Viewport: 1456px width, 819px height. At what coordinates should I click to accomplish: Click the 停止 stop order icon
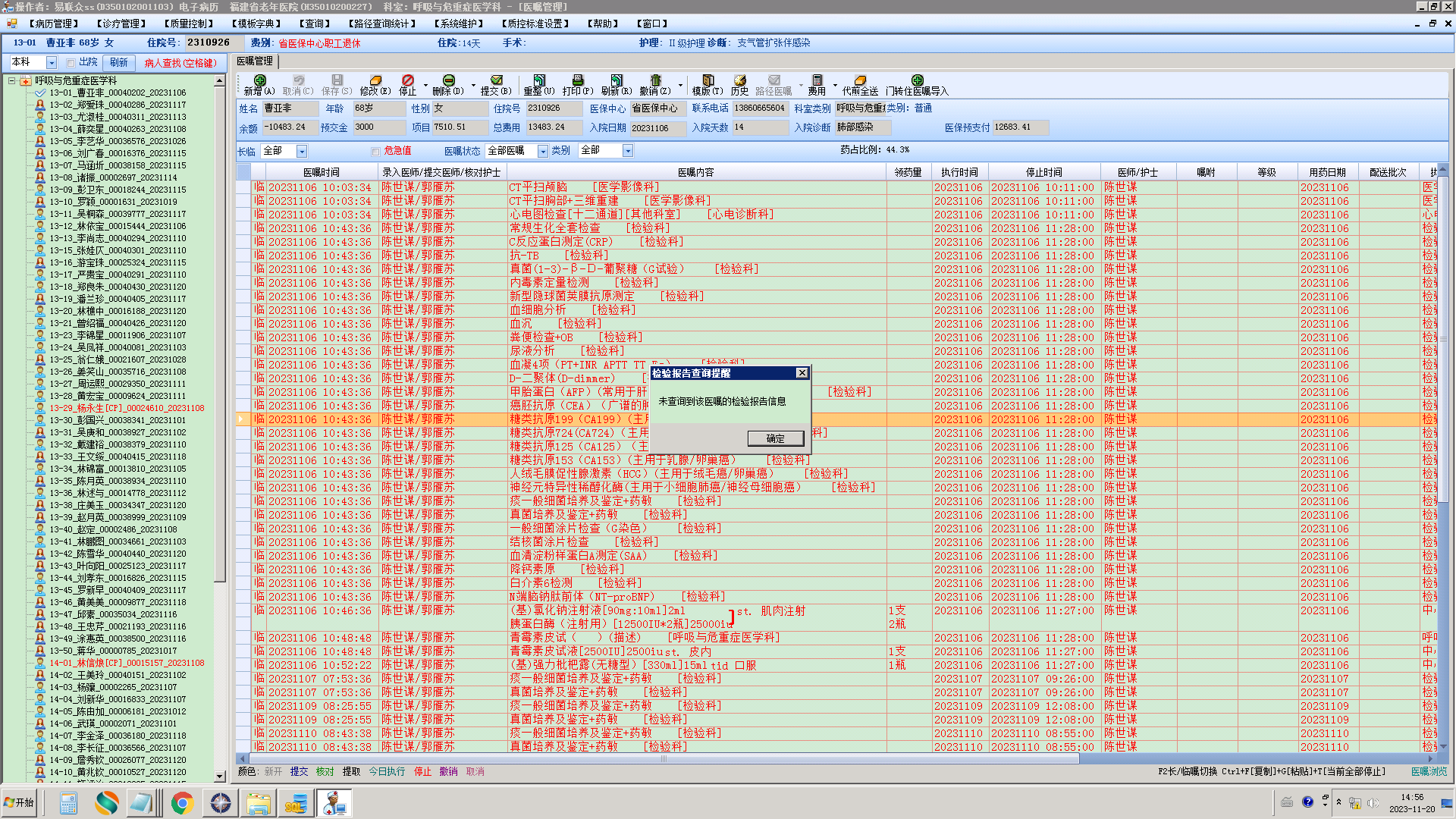coord(408,80)
